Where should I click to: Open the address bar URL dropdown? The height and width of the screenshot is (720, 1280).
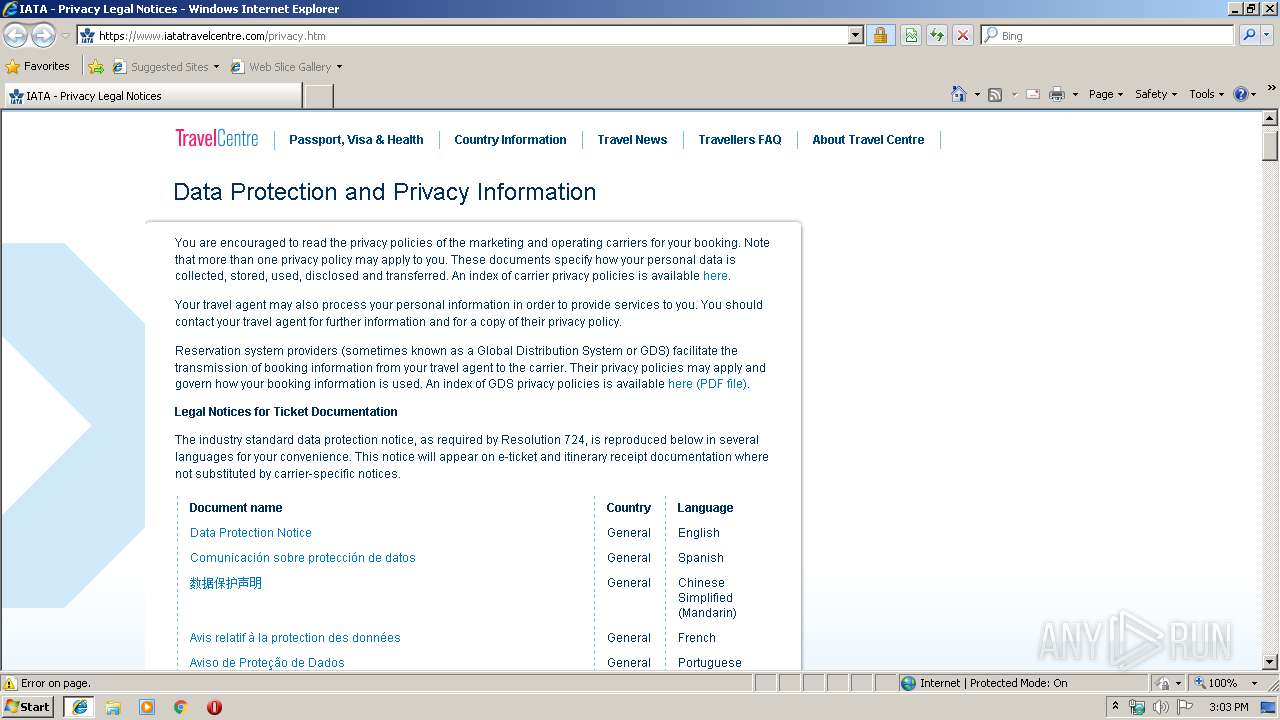pyautogui.click(x=855, y=35)
